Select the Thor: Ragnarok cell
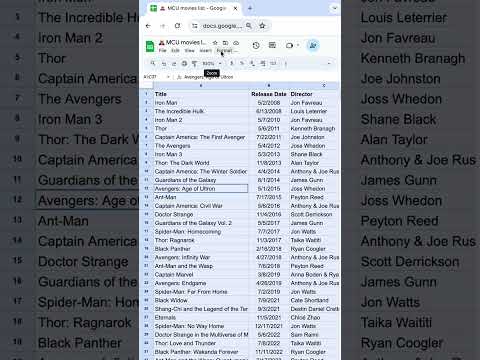The width and height of the screenshot is (480, 360). [x=201, y=240]
